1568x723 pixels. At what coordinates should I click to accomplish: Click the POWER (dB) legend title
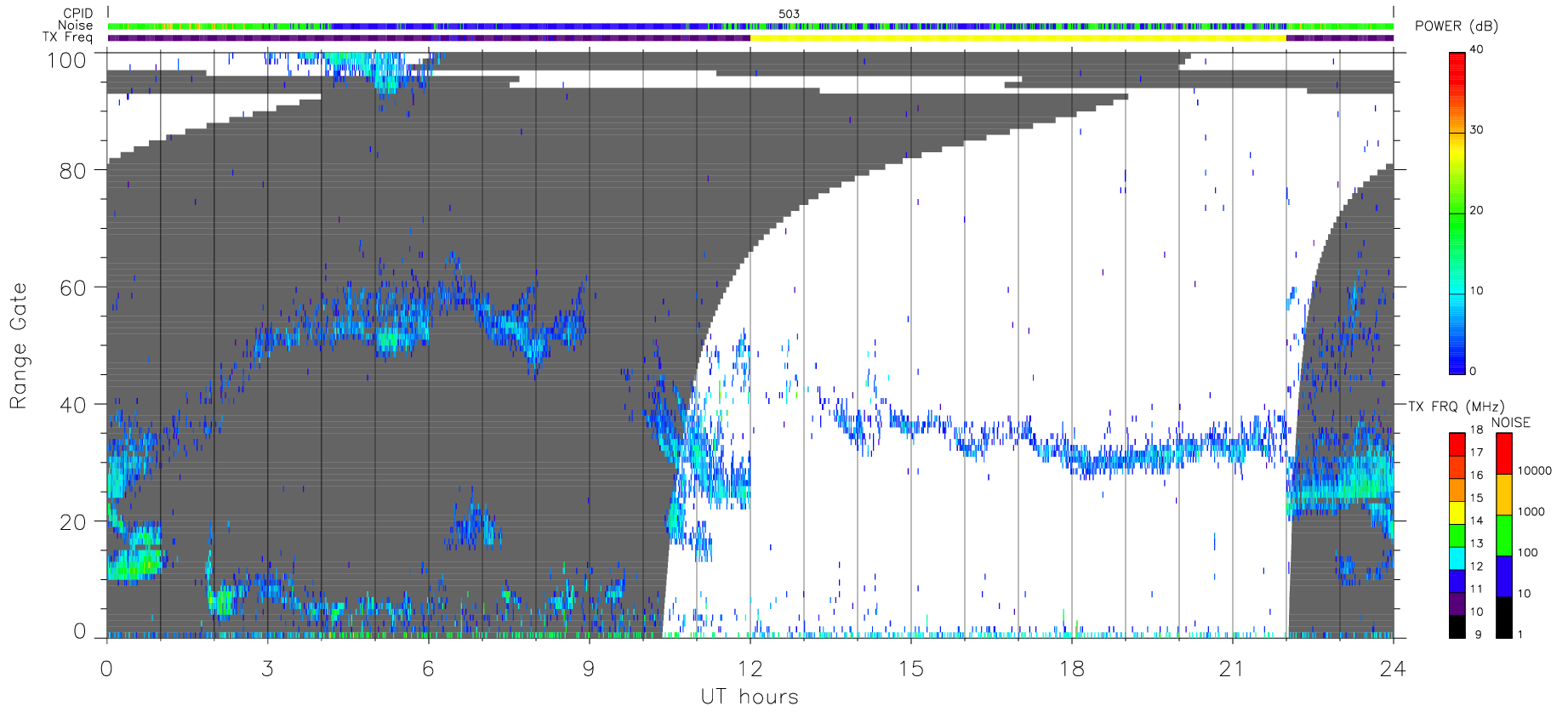pos(1457,26)
